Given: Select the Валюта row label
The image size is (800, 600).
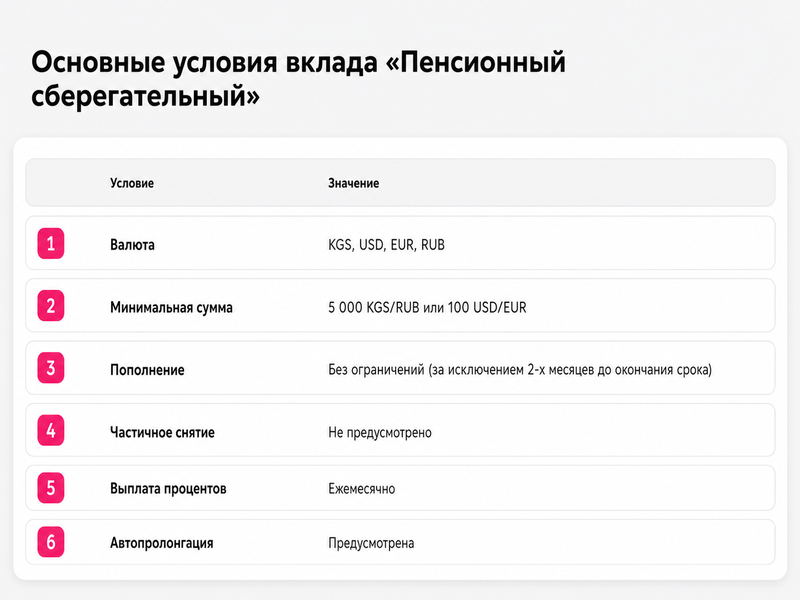Looking at the screenshot, I should [x=132, y=245].
